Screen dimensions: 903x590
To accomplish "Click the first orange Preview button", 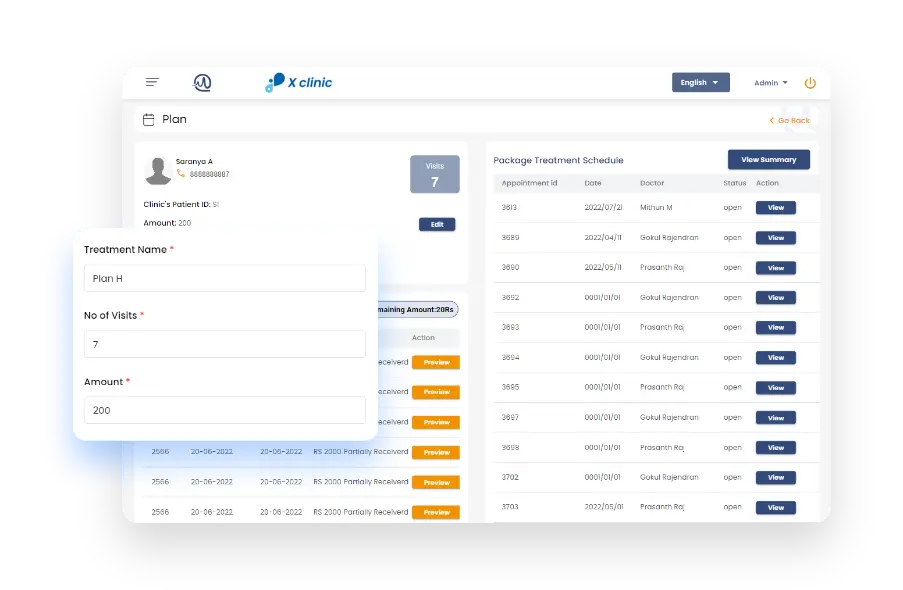I will [x=436, y=362].
